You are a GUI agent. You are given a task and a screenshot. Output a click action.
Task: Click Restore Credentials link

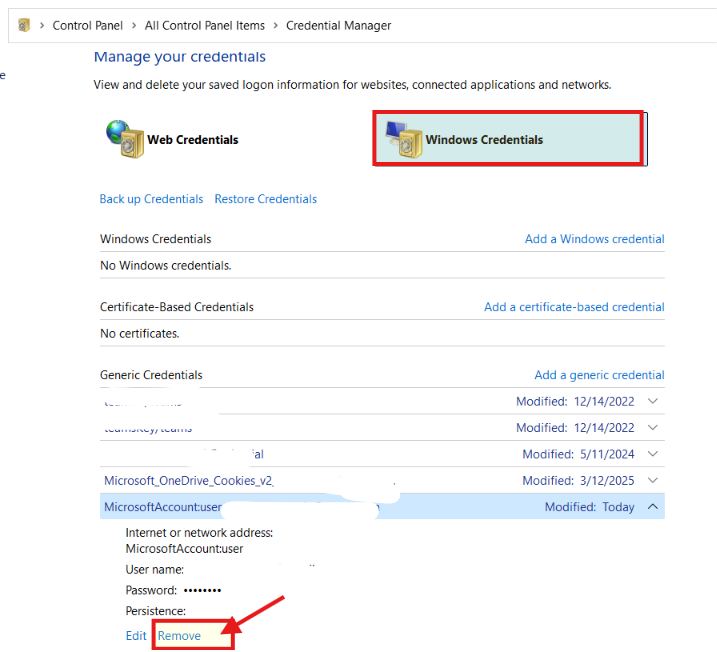(266, 199)
